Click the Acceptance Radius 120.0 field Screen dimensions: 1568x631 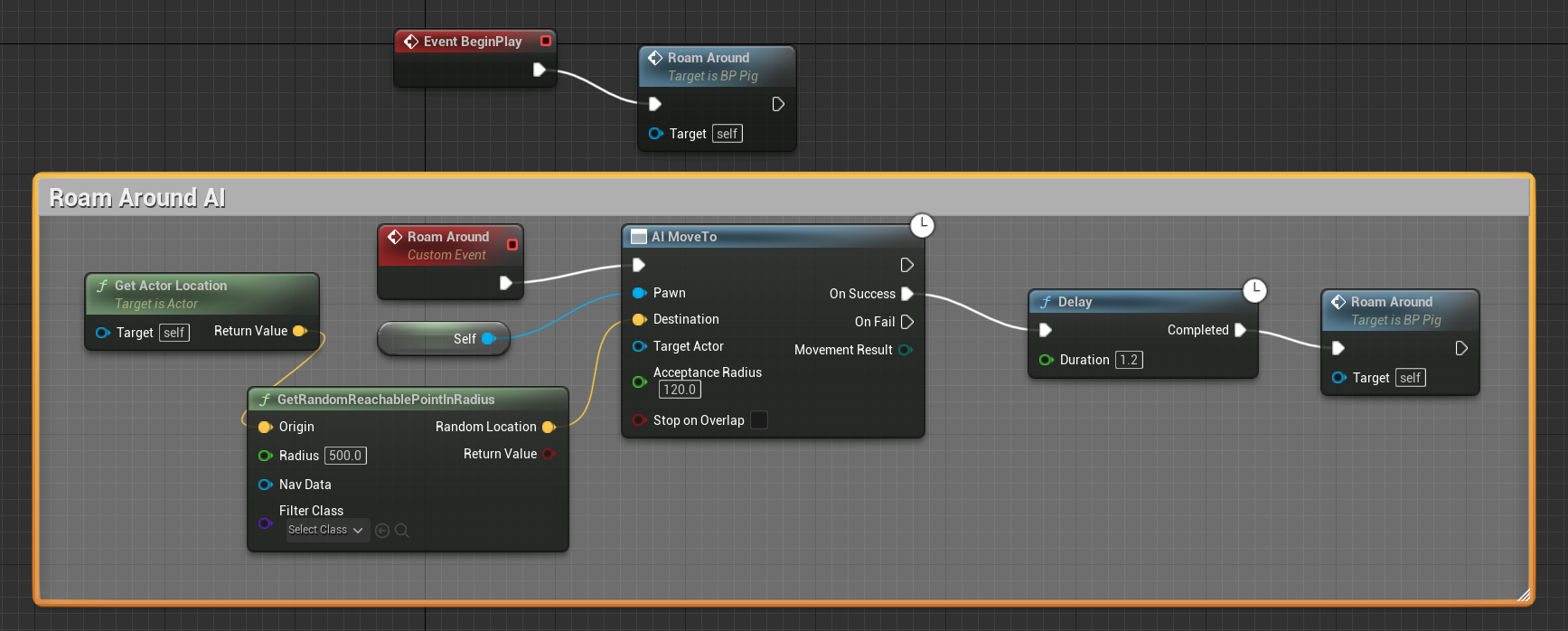coord(680,390)
